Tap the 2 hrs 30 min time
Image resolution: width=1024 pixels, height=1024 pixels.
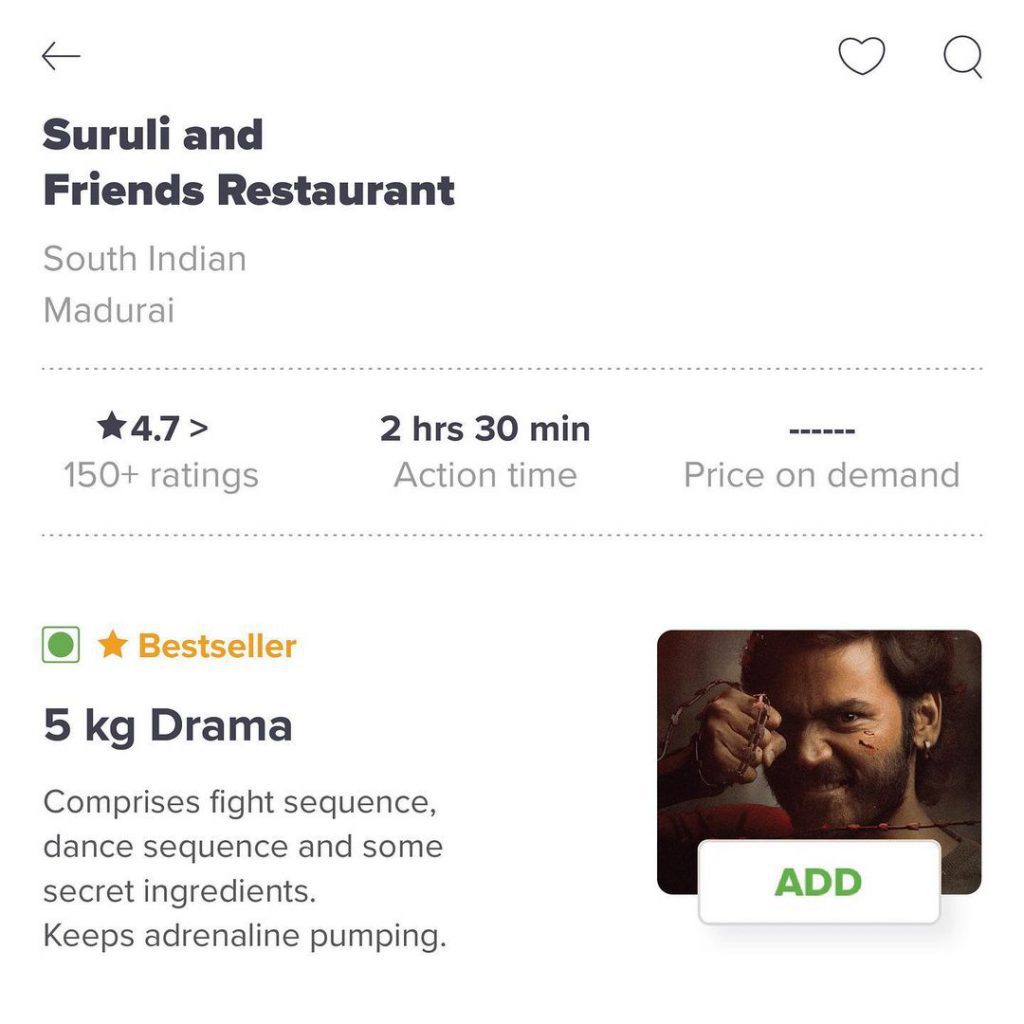[x=485, y=429]
